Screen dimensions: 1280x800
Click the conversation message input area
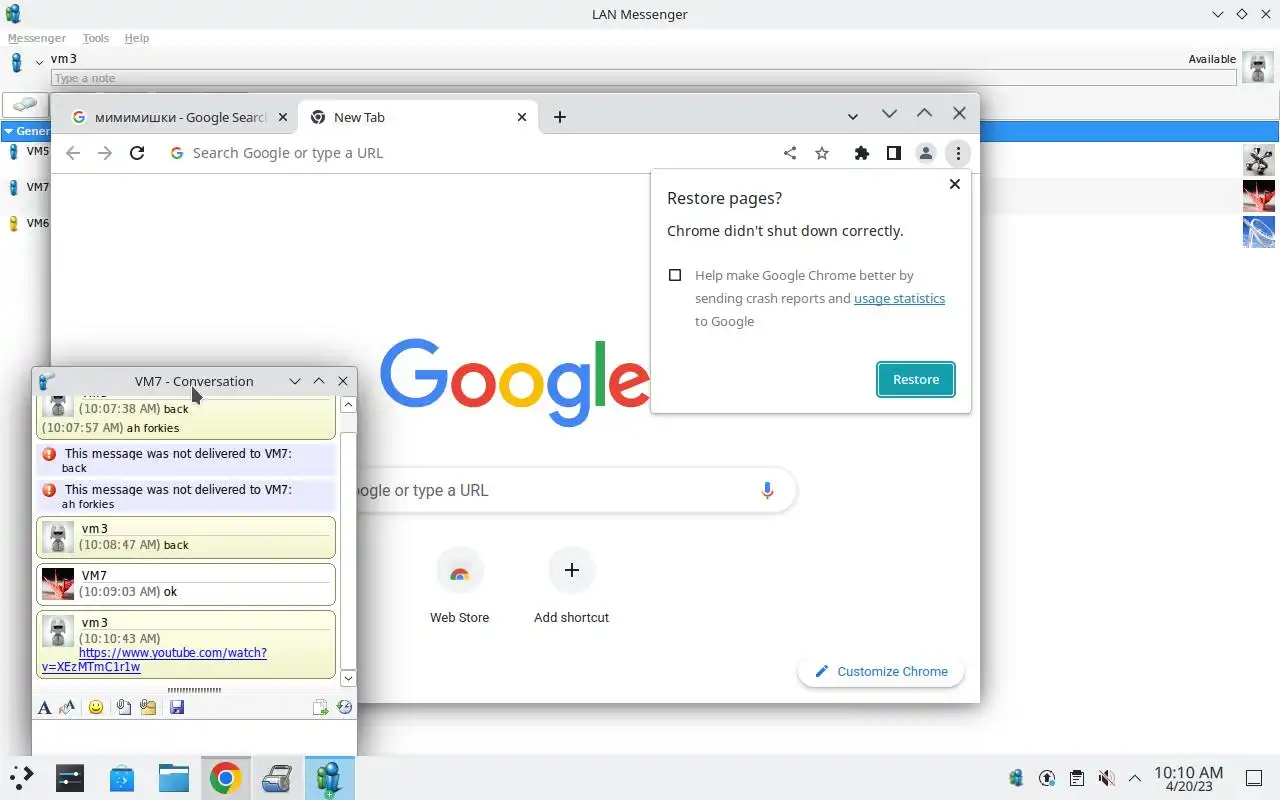(x=194, y=737)
